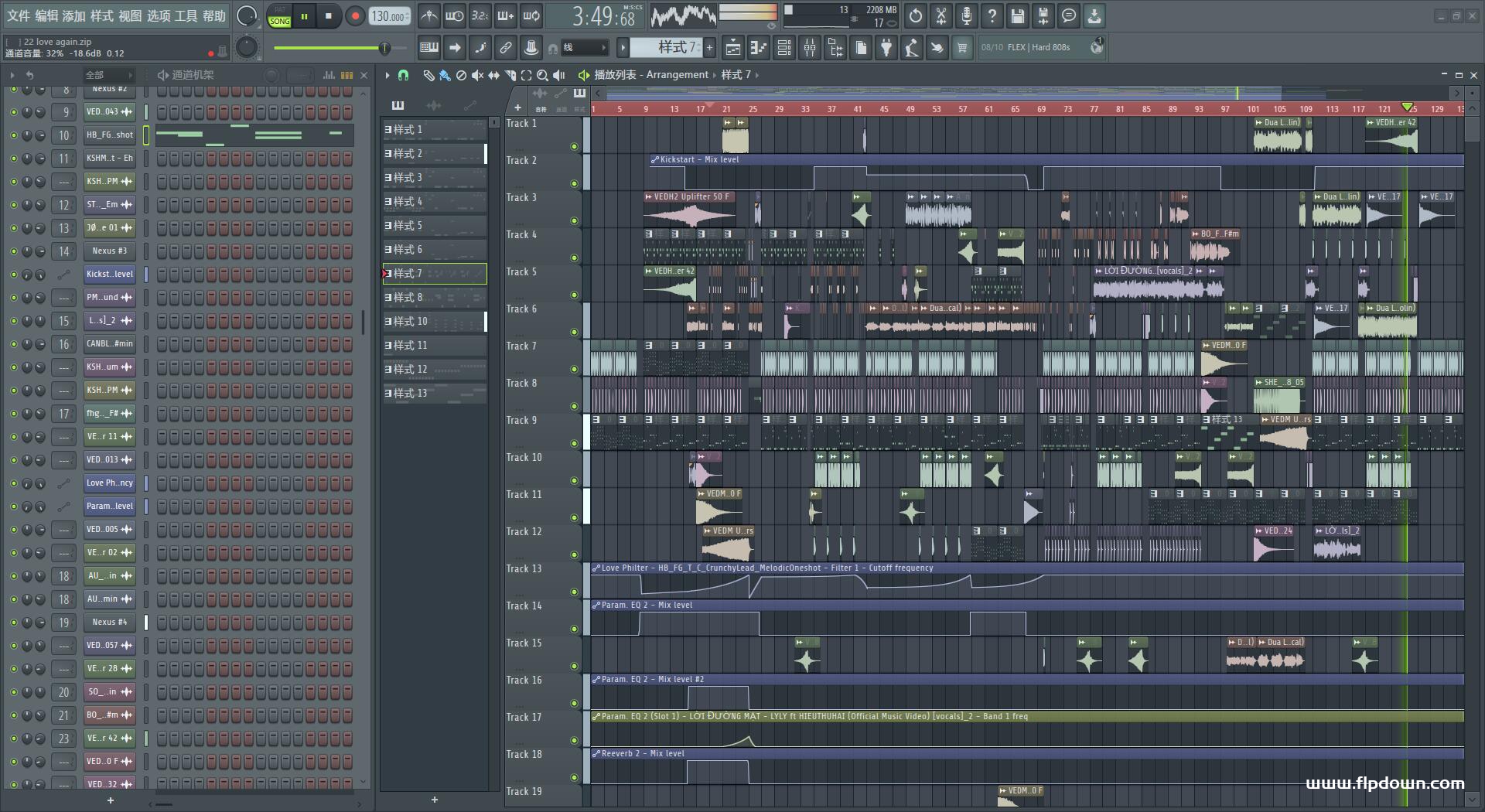Enable wait-for-input-to-start-playing icon
The image size is (1485, 812).
[x=455, y=15]
